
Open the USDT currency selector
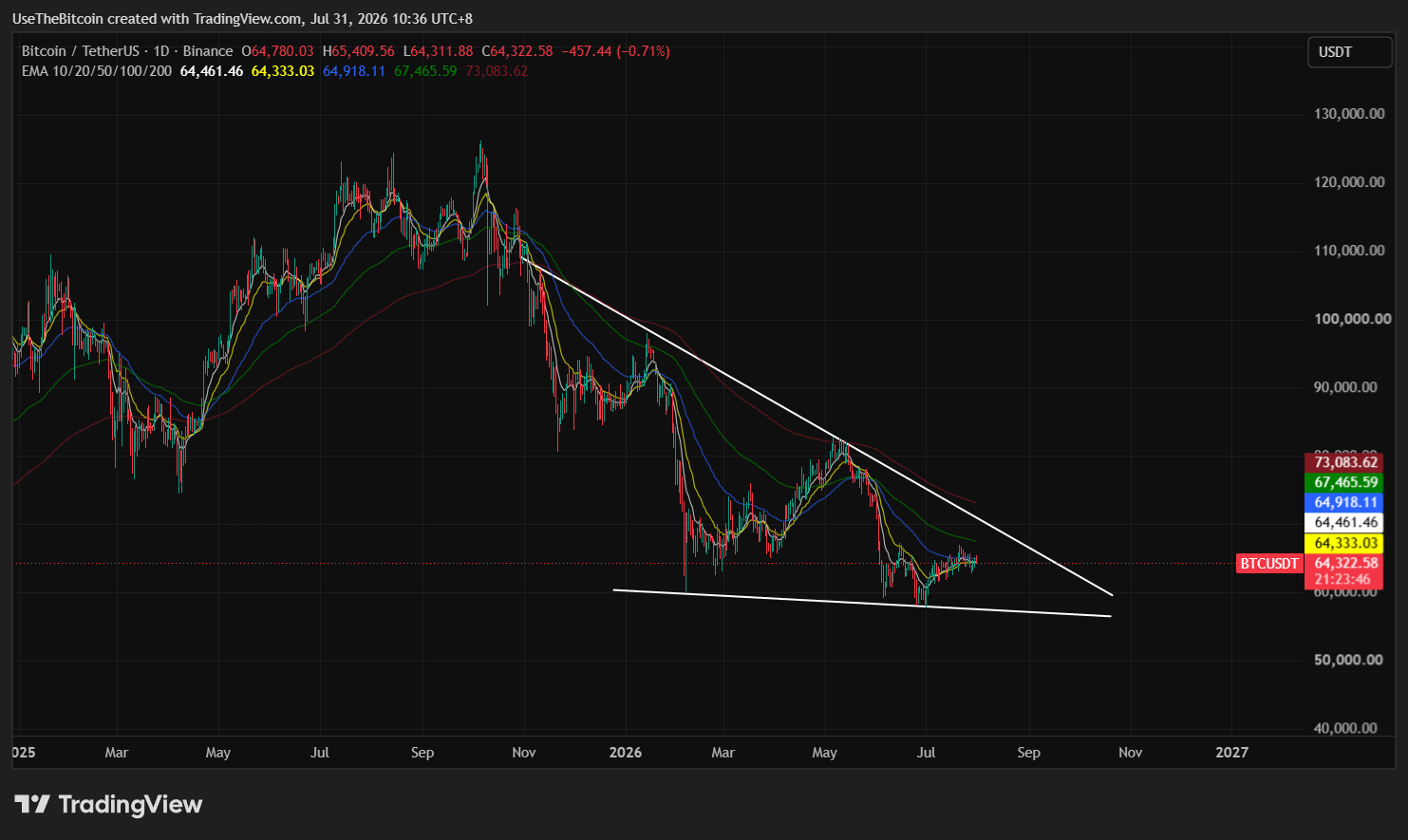[1349, 52]
